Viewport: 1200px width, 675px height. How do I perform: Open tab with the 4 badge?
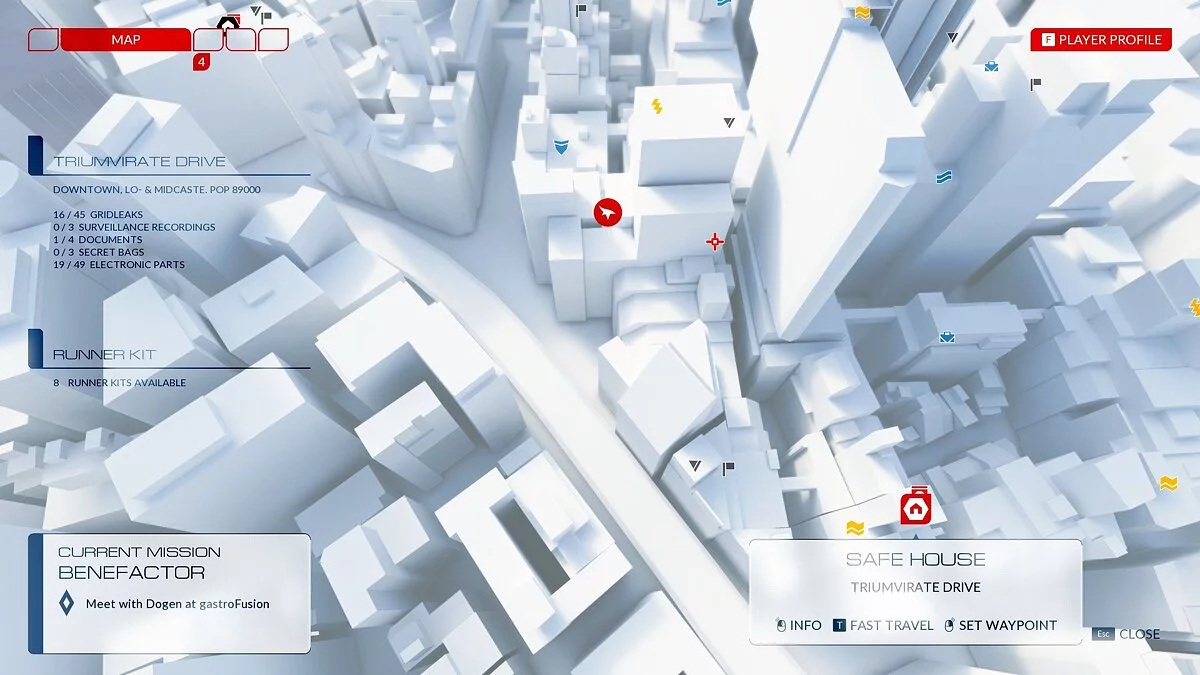click(208, 40)
